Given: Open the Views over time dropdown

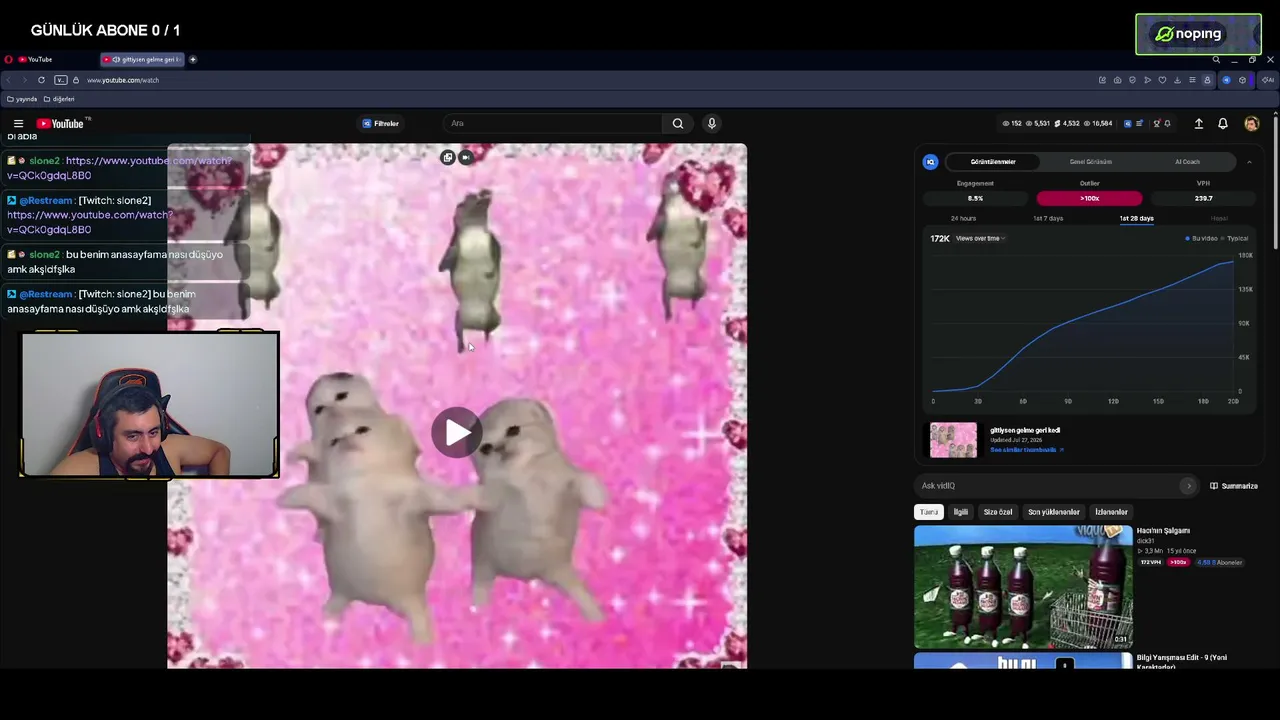Looking at the screenshot, I should [x=981, y=239].
